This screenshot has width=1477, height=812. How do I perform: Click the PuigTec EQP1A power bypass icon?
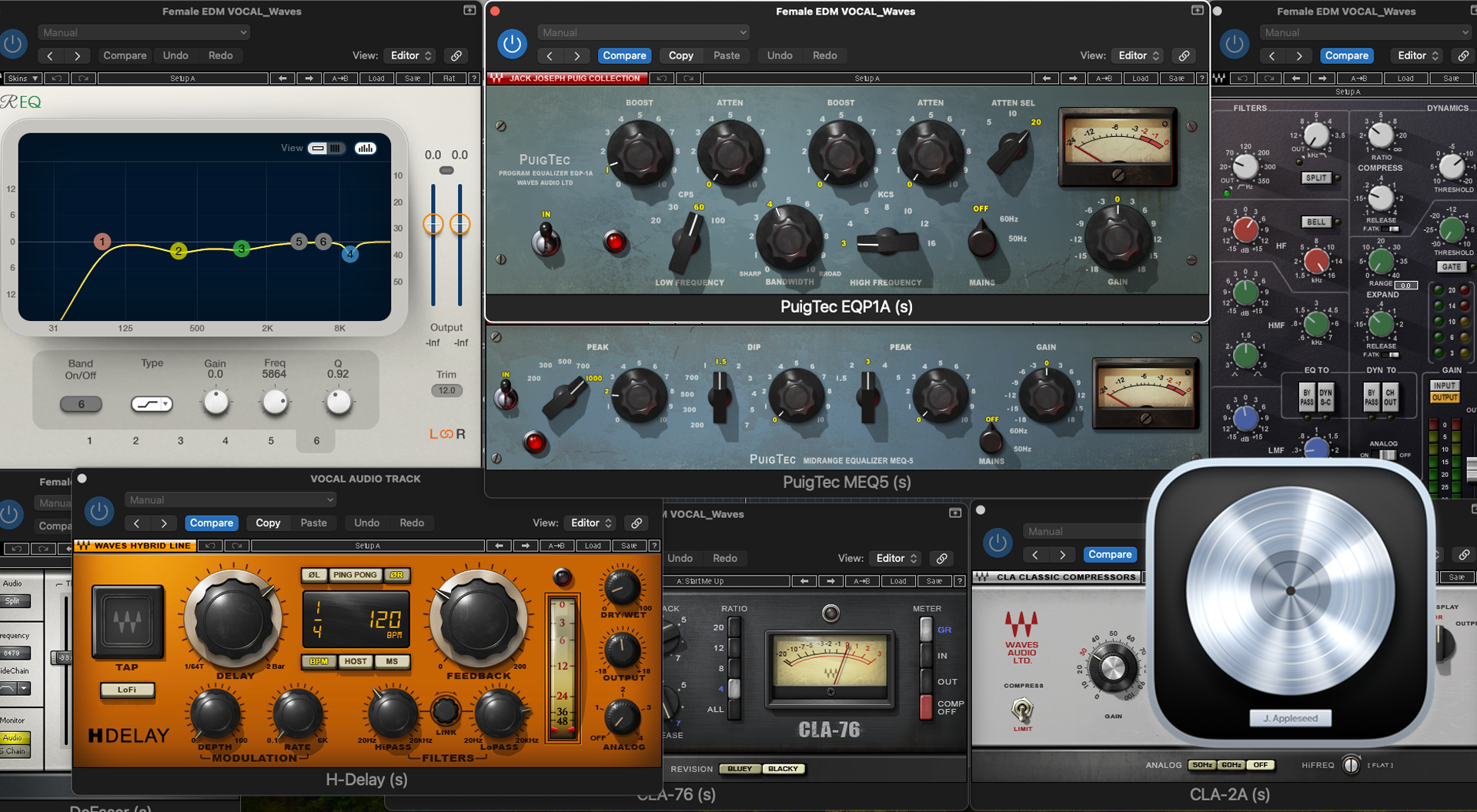pos(512,44)
